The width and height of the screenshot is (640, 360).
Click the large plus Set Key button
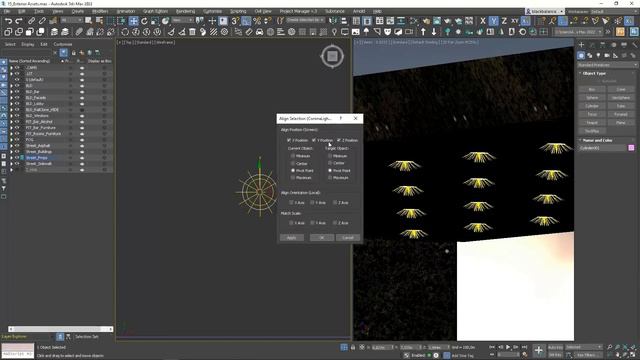point(538,350)
